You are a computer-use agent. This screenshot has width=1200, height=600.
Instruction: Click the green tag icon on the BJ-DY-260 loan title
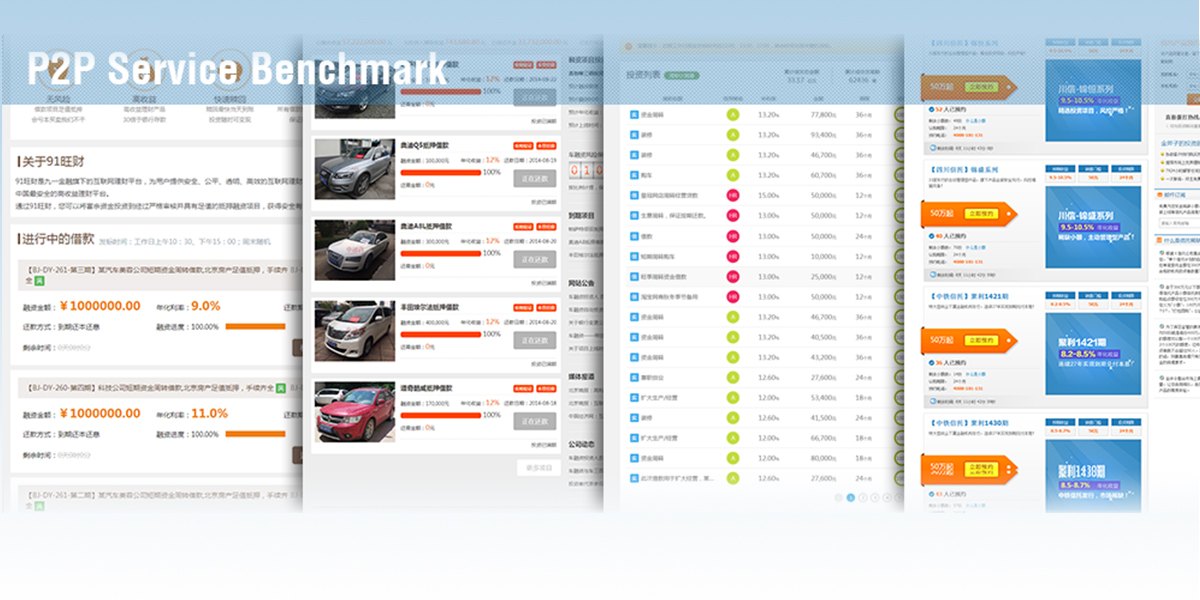[x=281, y=388]
